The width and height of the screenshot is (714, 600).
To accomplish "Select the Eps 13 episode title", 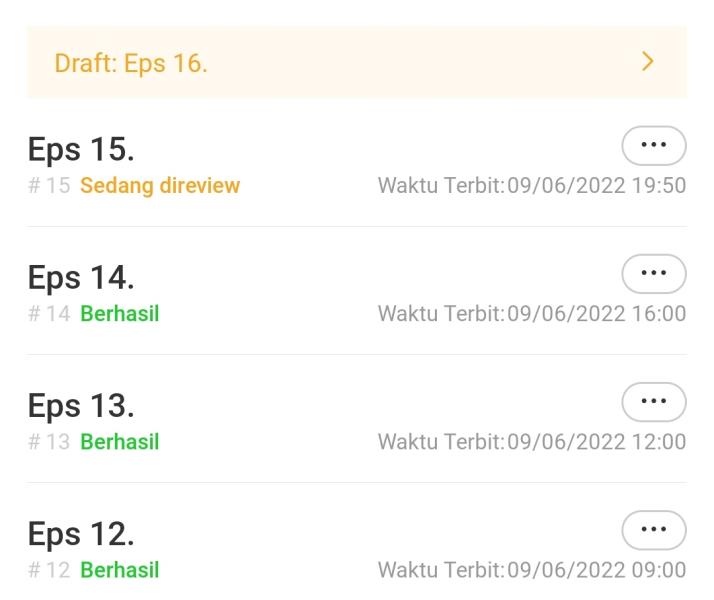I will (x=81, y=406).
